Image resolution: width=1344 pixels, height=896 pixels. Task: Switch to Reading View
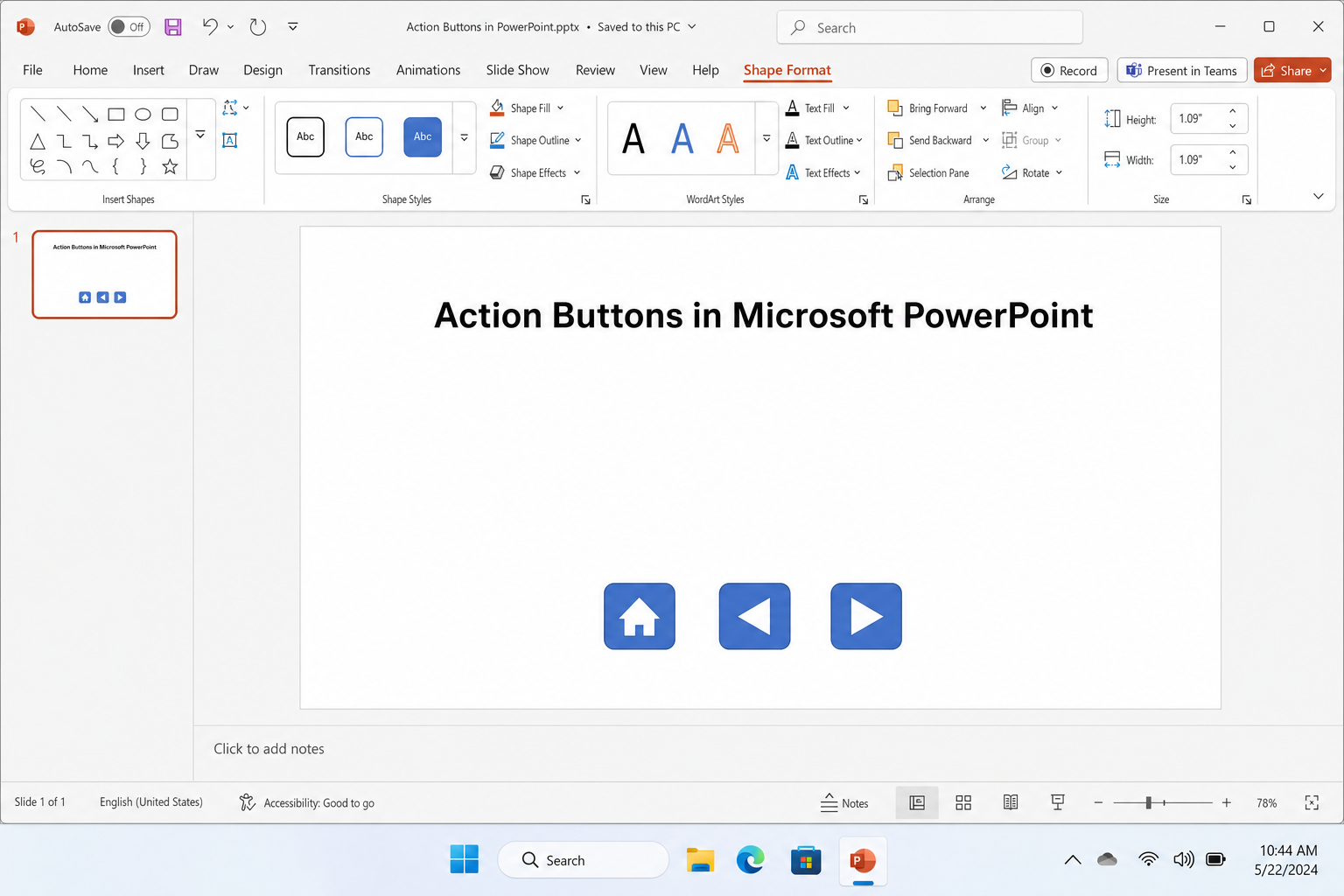[x=1011, y=802]
